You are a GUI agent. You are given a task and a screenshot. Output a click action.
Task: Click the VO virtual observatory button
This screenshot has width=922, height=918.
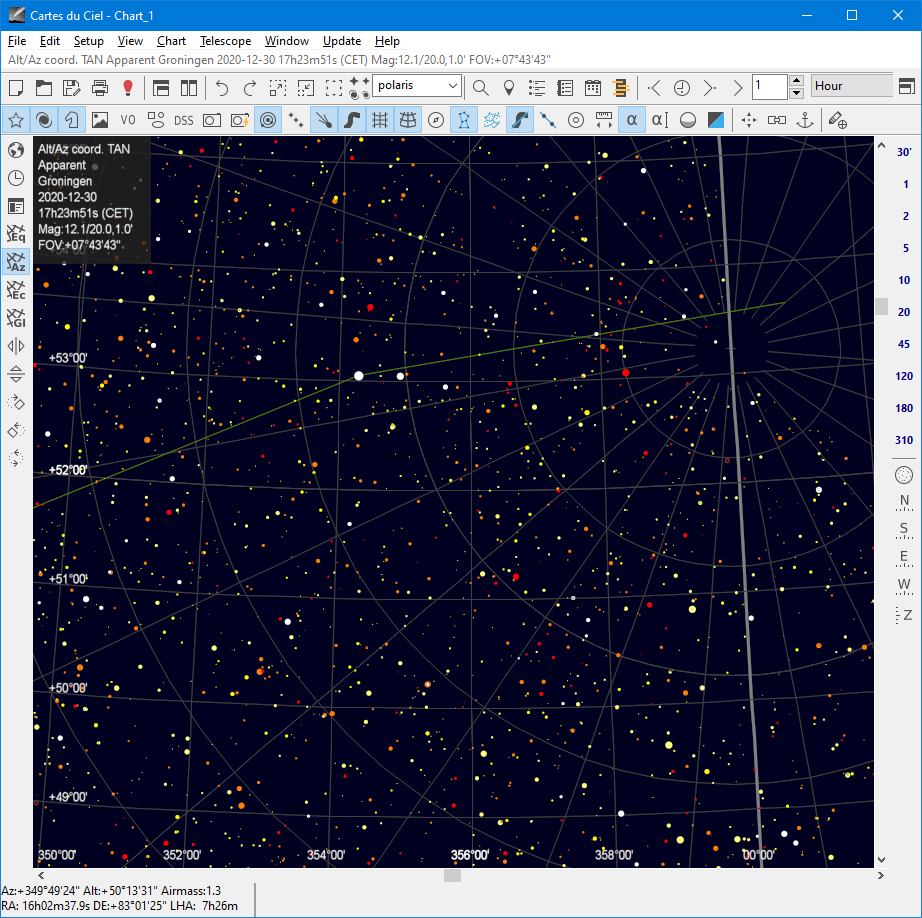(x=128, y=121)
